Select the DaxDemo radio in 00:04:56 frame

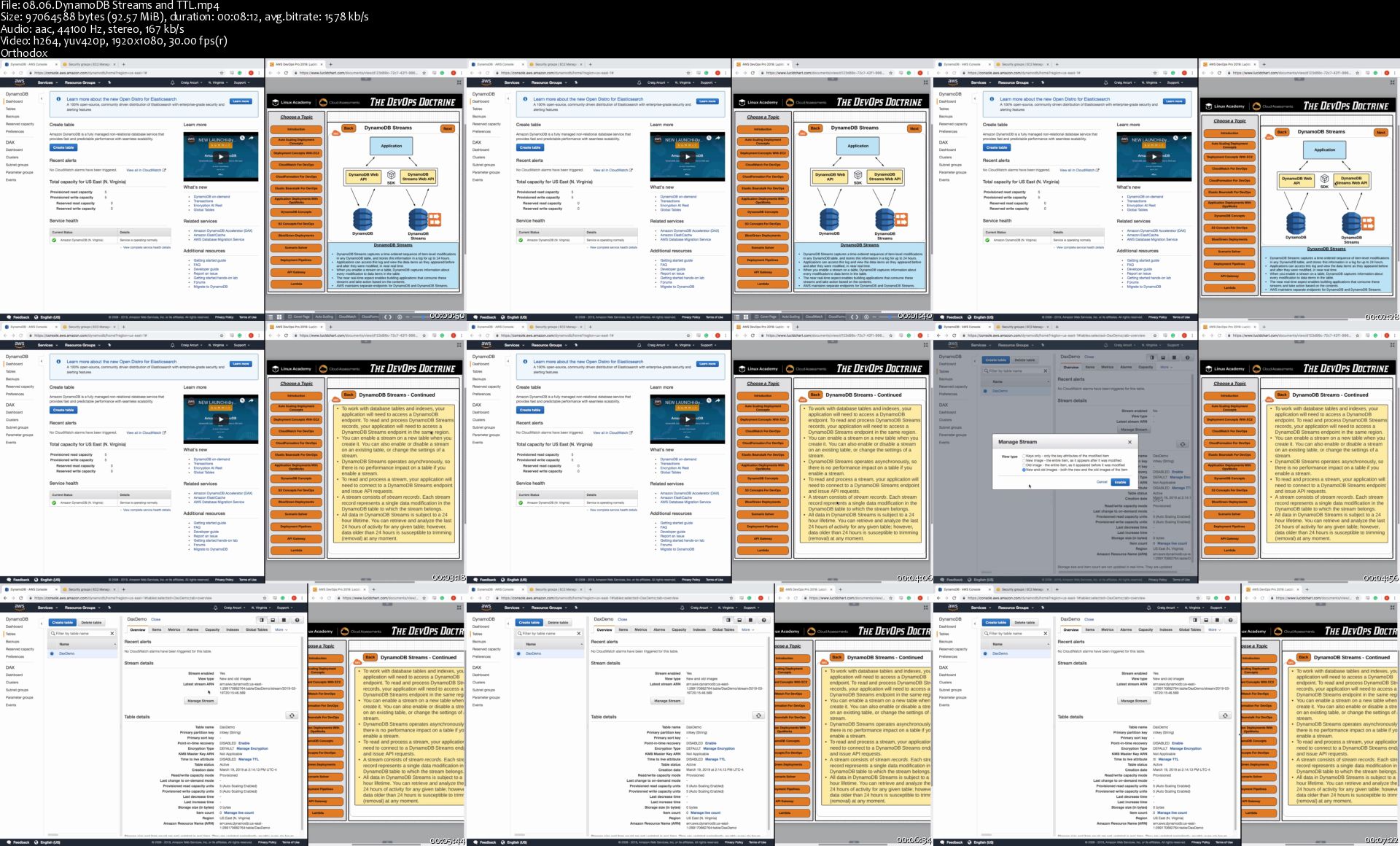(986, 391)
